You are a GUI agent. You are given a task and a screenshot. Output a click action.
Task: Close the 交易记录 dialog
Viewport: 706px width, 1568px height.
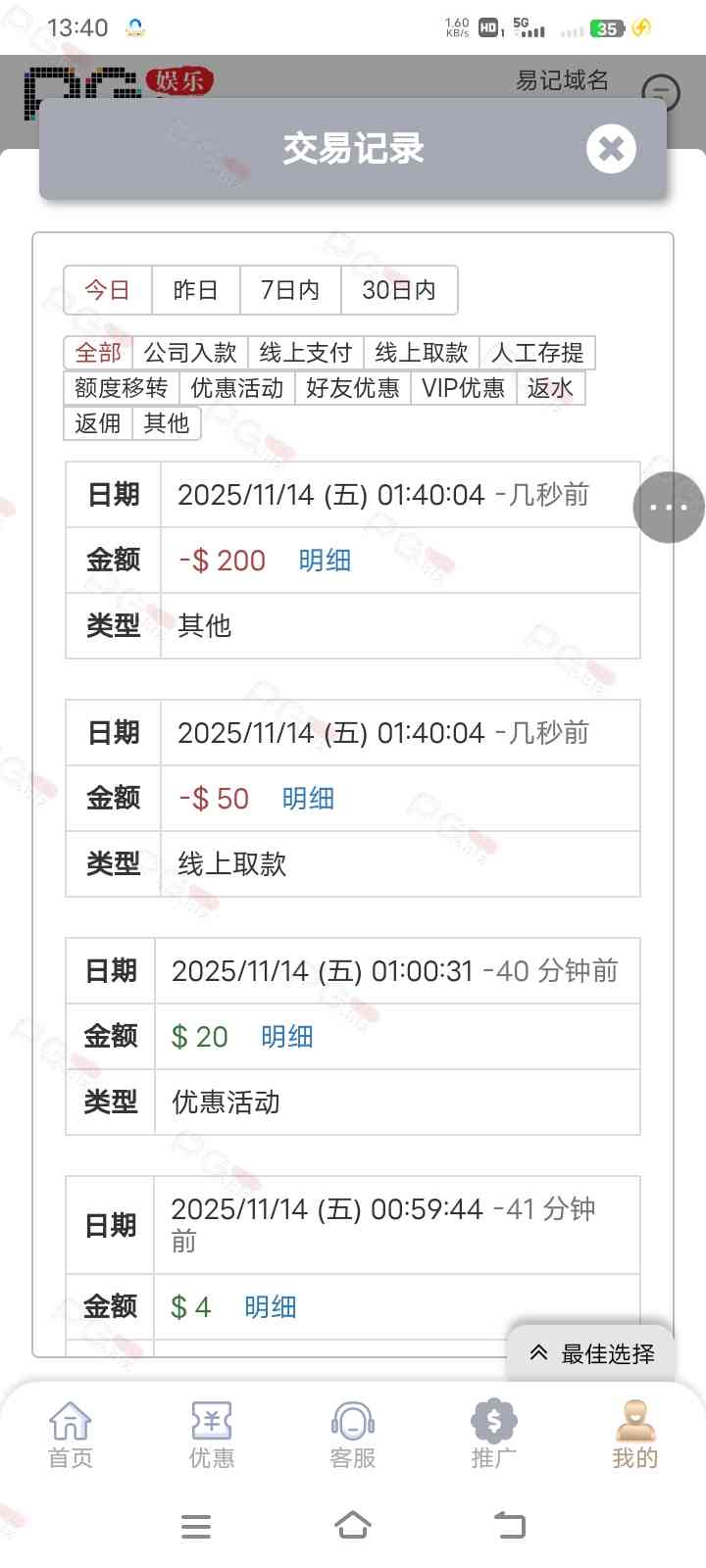click(x=611, y=149)
